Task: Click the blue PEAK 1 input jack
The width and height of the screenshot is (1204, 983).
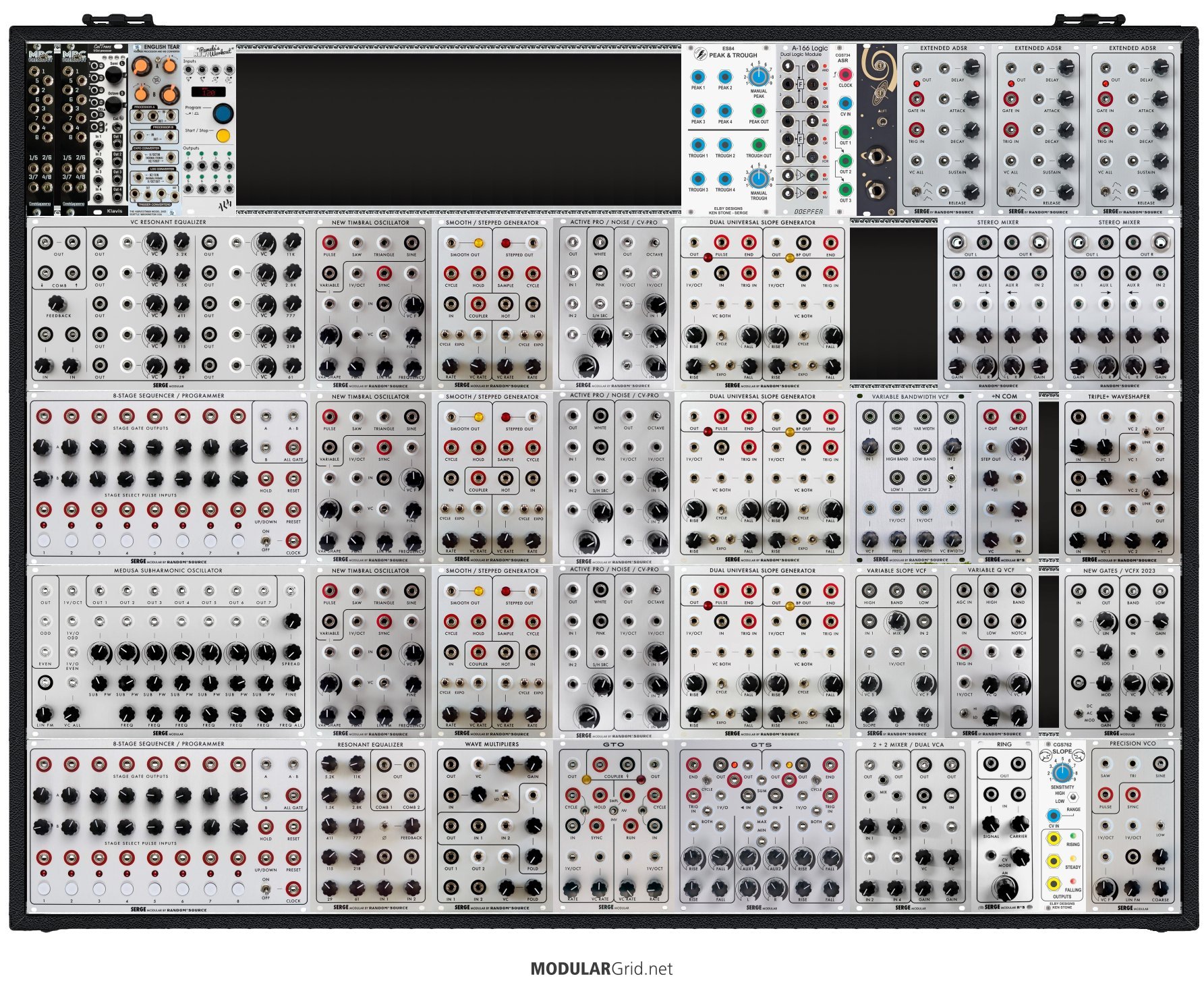Action: pyautogui.click(x=698, y=76)
